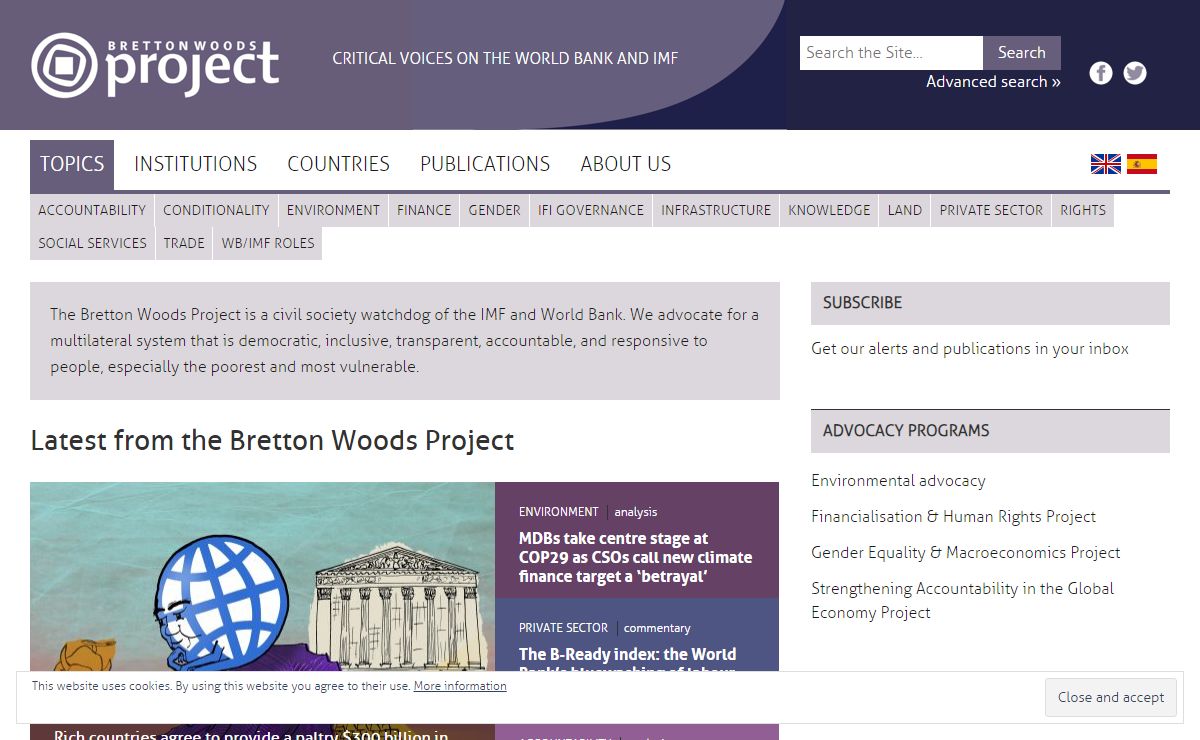Screen dimensions: 1200x740
Task: Select the ENVIRONMENT topic in submenu
Action: point(333,210)
